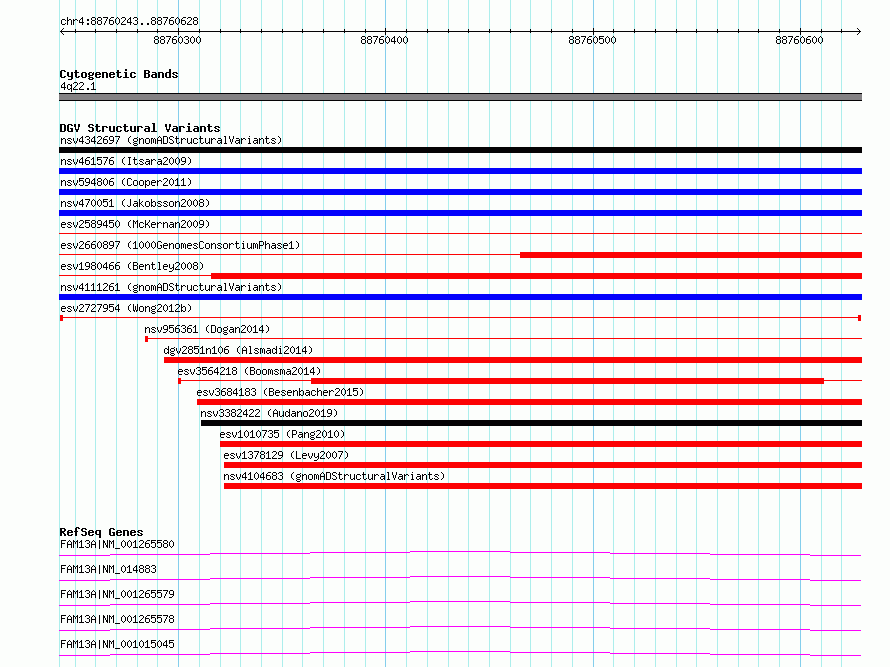This screenshot has height=667, width=890.
Task: Open variant nsv3382422 (Audano2019) label
Action: click(269, 413)
